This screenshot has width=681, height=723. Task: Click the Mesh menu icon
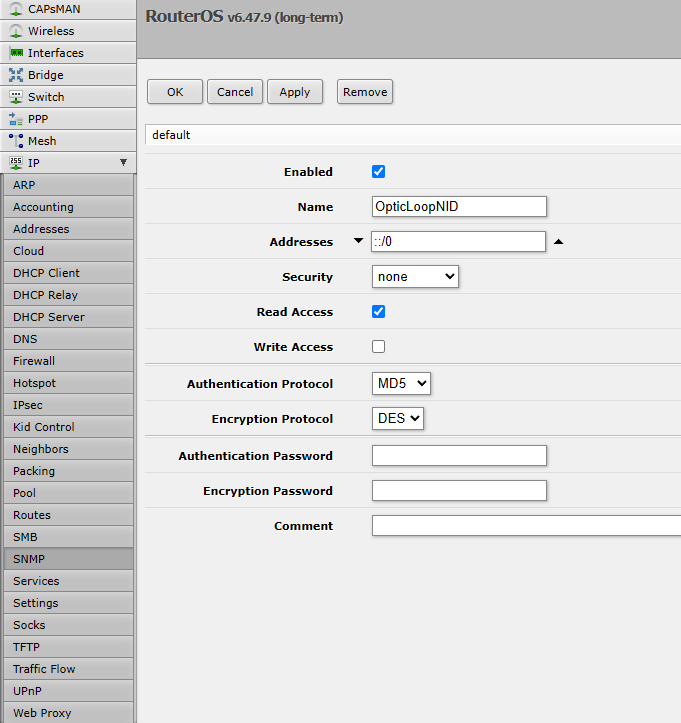point(16,141)
